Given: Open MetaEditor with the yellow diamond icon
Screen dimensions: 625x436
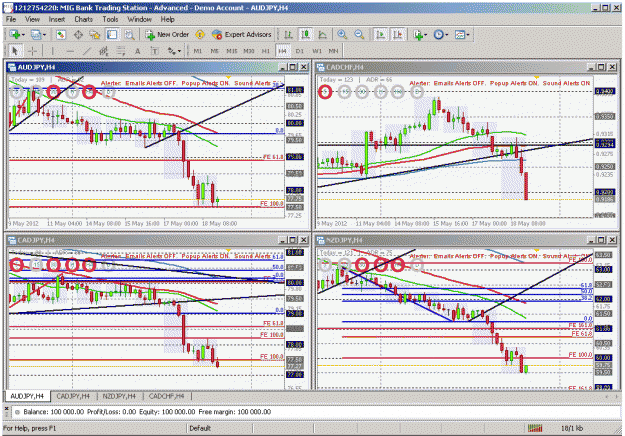Looking at the screenshot, I should tap(200, 35).
